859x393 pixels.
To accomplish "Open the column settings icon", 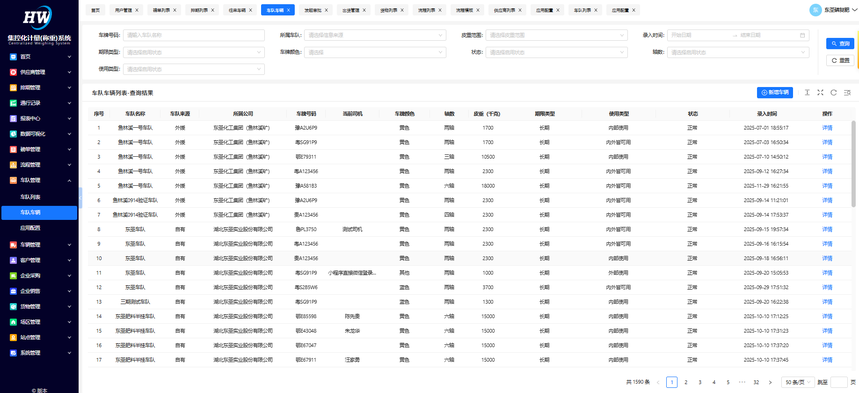I will [x=847, y=93].
